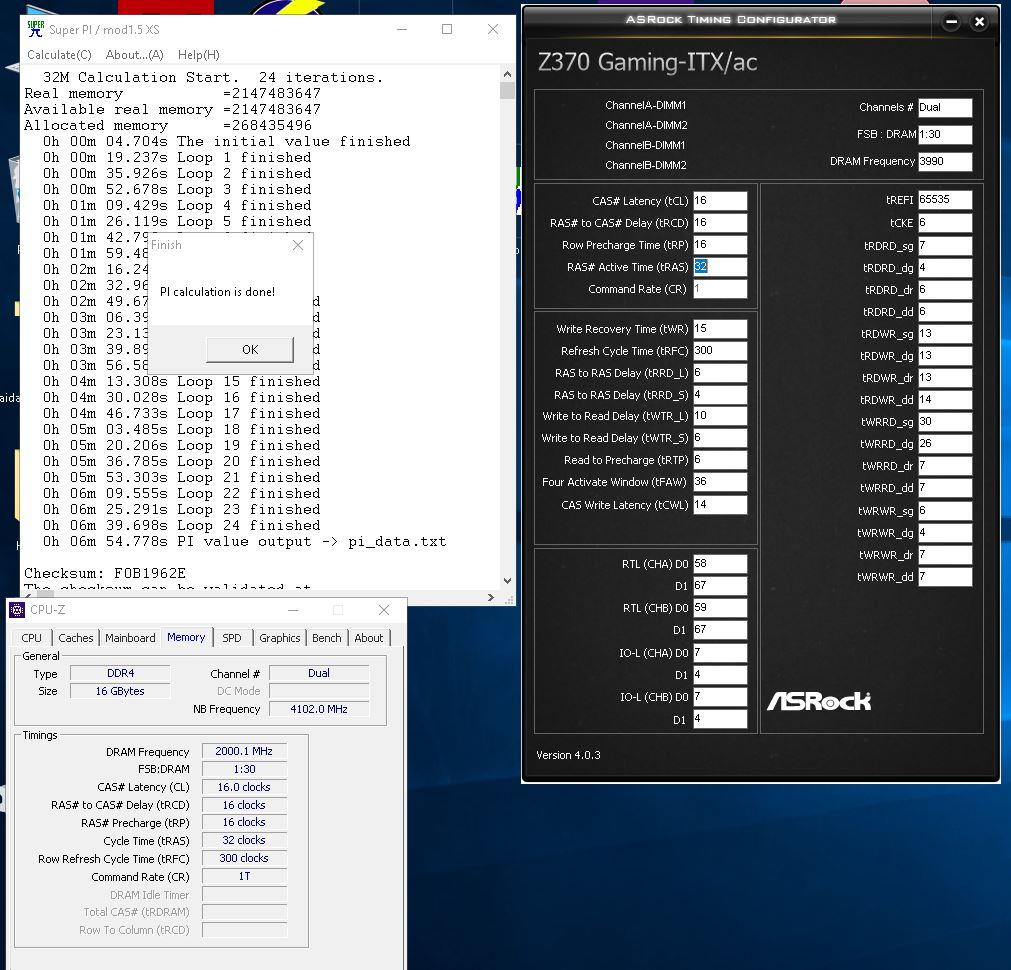This screenshot has height=970, width=1011.
Task: Click the CAS Write Latency (tCWL) field
Action: tap(720, 505)
